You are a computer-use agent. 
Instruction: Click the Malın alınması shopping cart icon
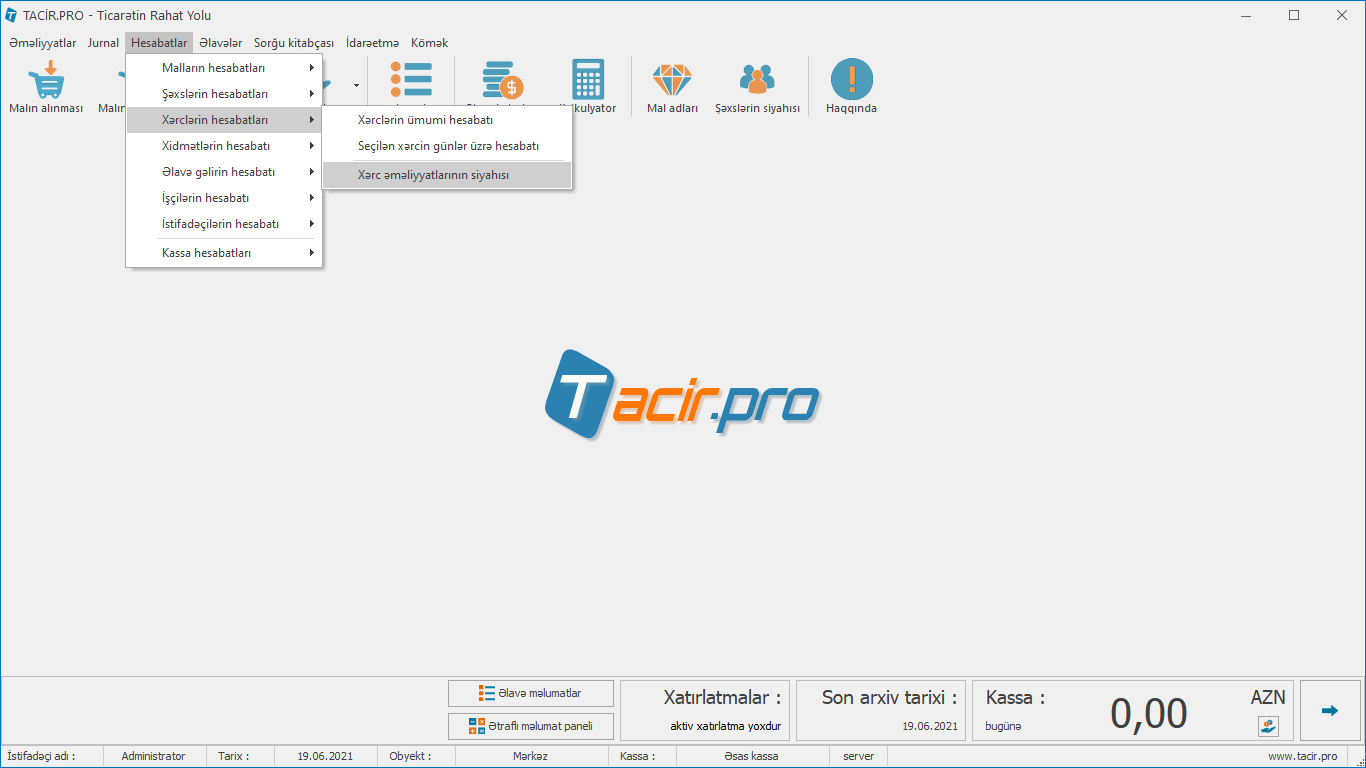[46, 80]
